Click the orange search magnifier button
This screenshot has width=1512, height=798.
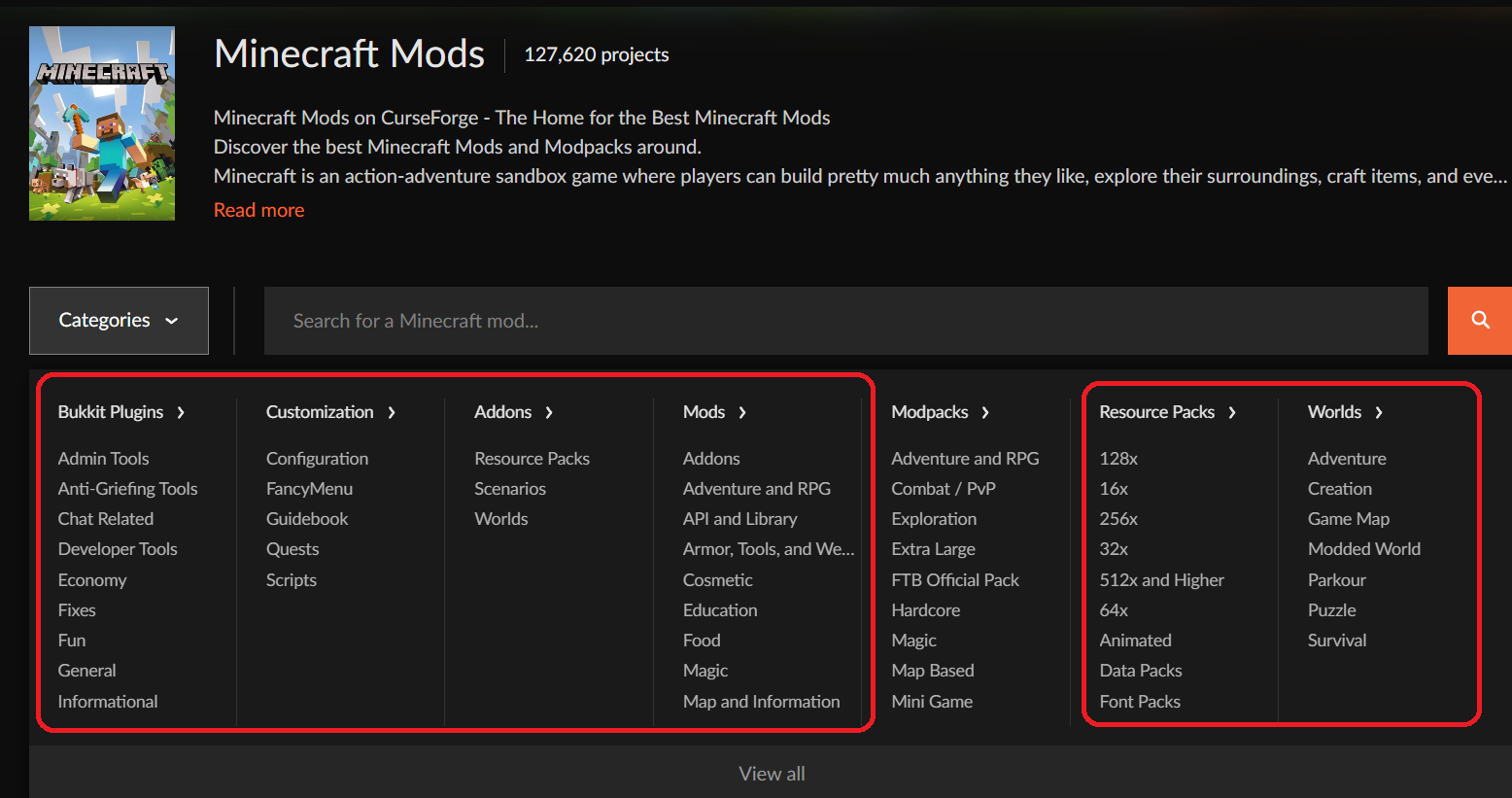click(1479, 320)
